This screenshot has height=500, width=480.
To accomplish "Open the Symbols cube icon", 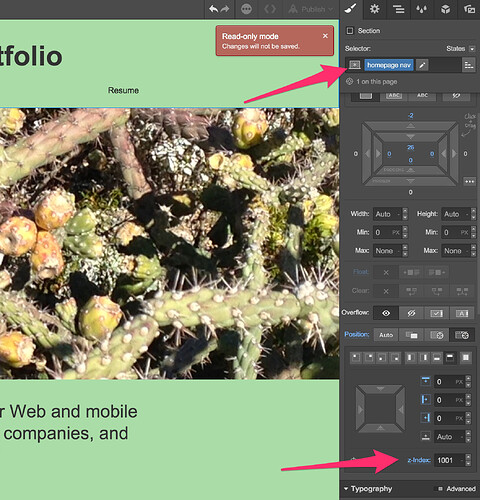I will click(446, 9).
